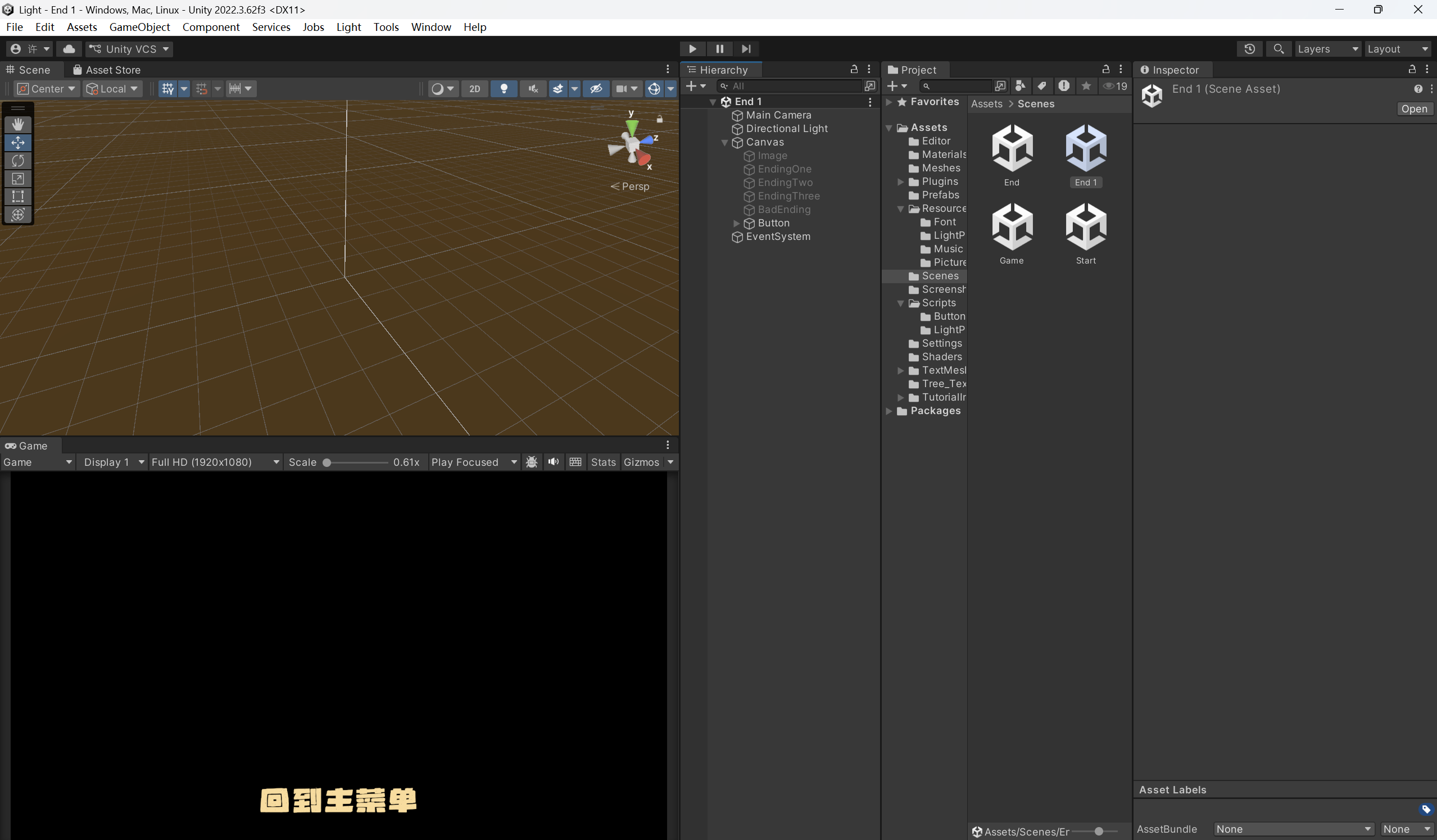Screen dimensions: 1437x840
Task: Switch to the Asset Store tab
Action: click(106, 70)
